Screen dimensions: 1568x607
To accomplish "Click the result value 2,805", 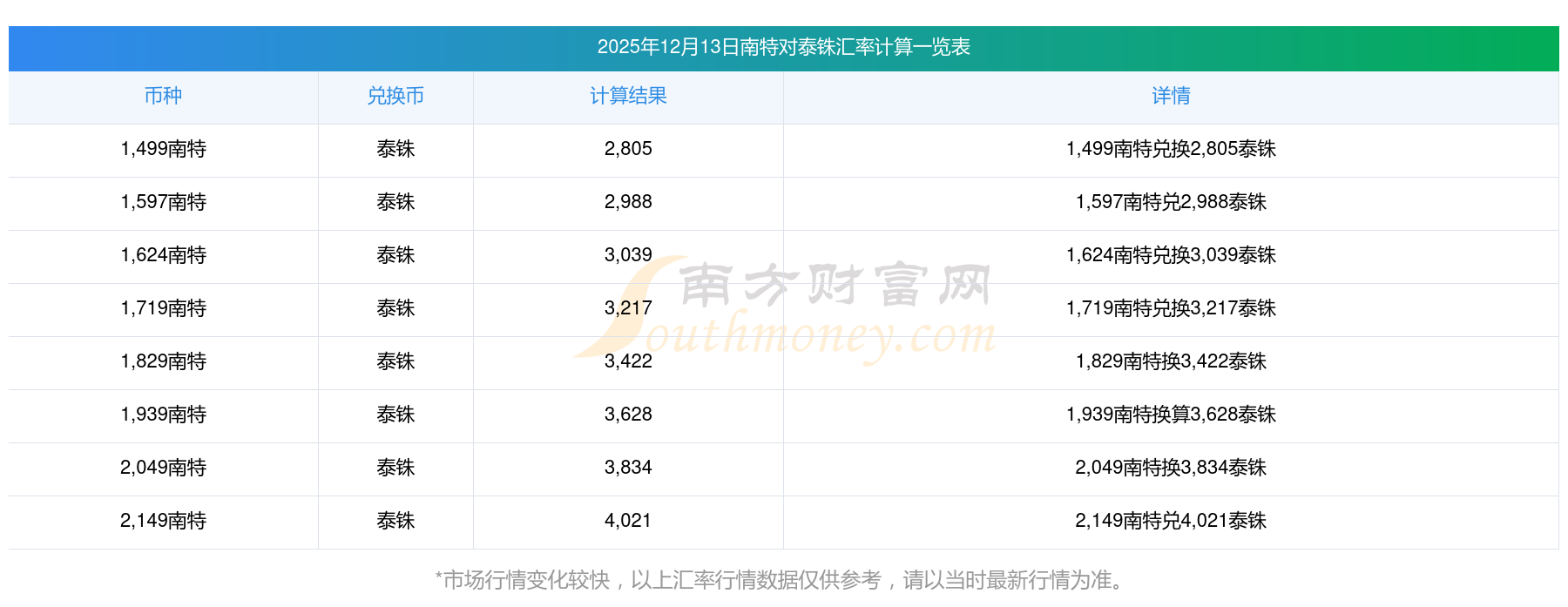I will [628, 149].
